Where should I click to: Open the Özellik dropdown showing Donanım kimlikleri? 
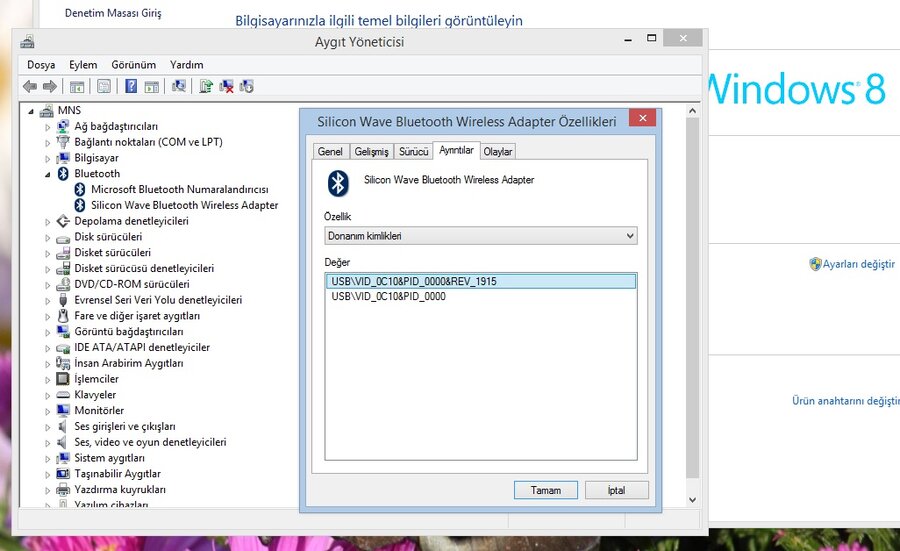coord(481,236)
